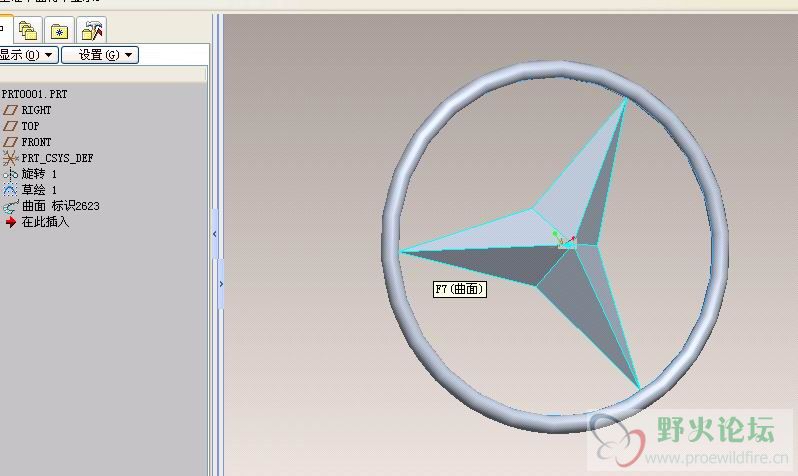
Task: Click the coordinate system icon
Action: click(x=10, y=158)
